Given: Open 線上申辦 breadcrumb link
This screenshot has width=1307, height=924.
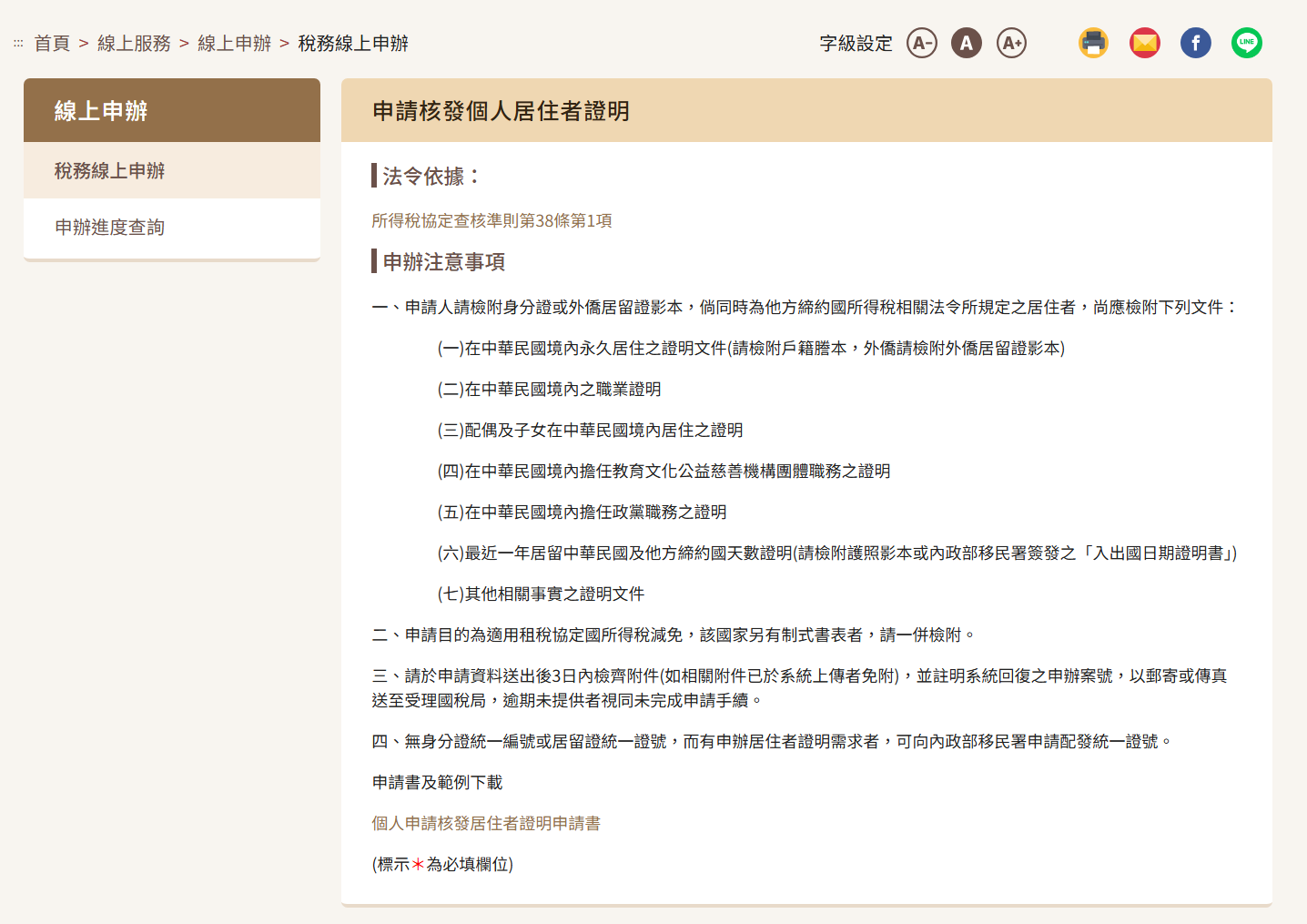Looking at the screenshot, I should [234, 43].
